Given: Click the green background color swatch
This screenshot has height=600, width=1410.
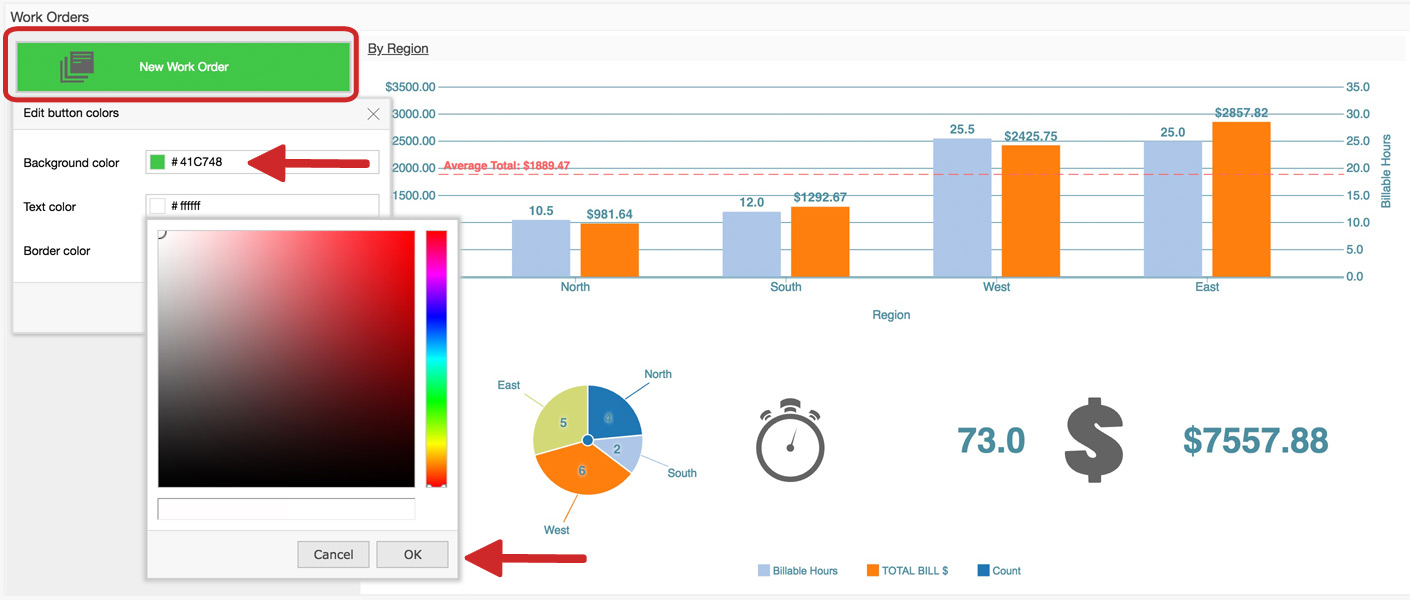Looking at the screenshot, I should (157, 162).
